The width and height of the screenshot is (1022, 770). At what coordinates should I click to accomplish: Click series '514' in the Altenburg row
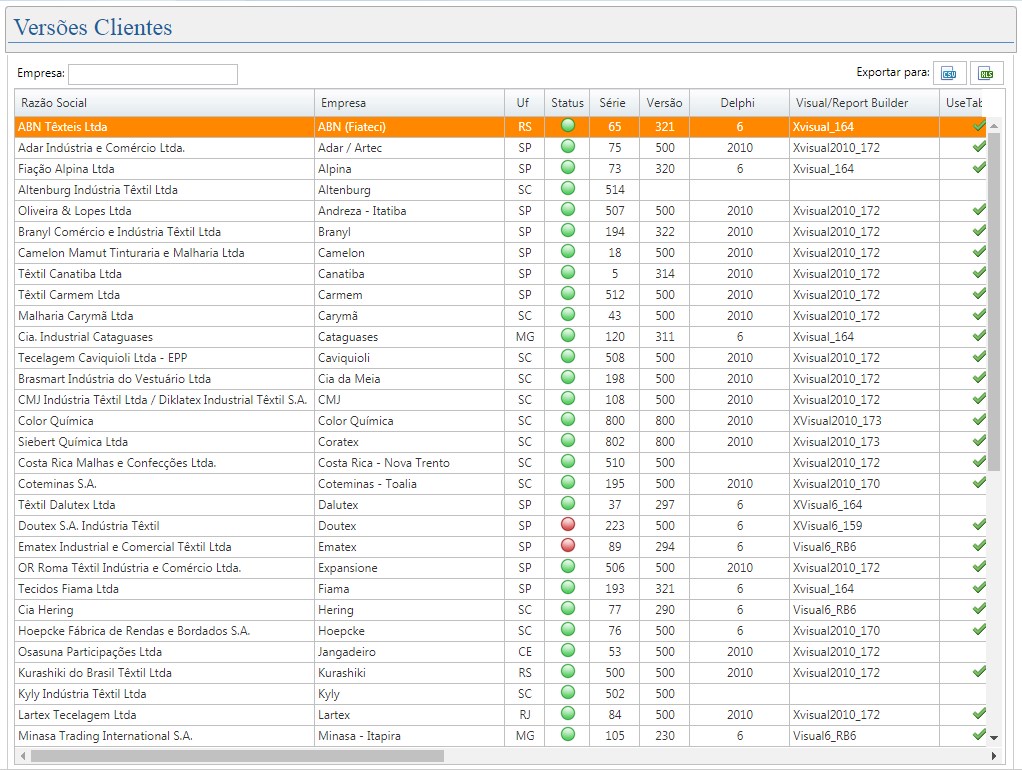tap(615, 190)
